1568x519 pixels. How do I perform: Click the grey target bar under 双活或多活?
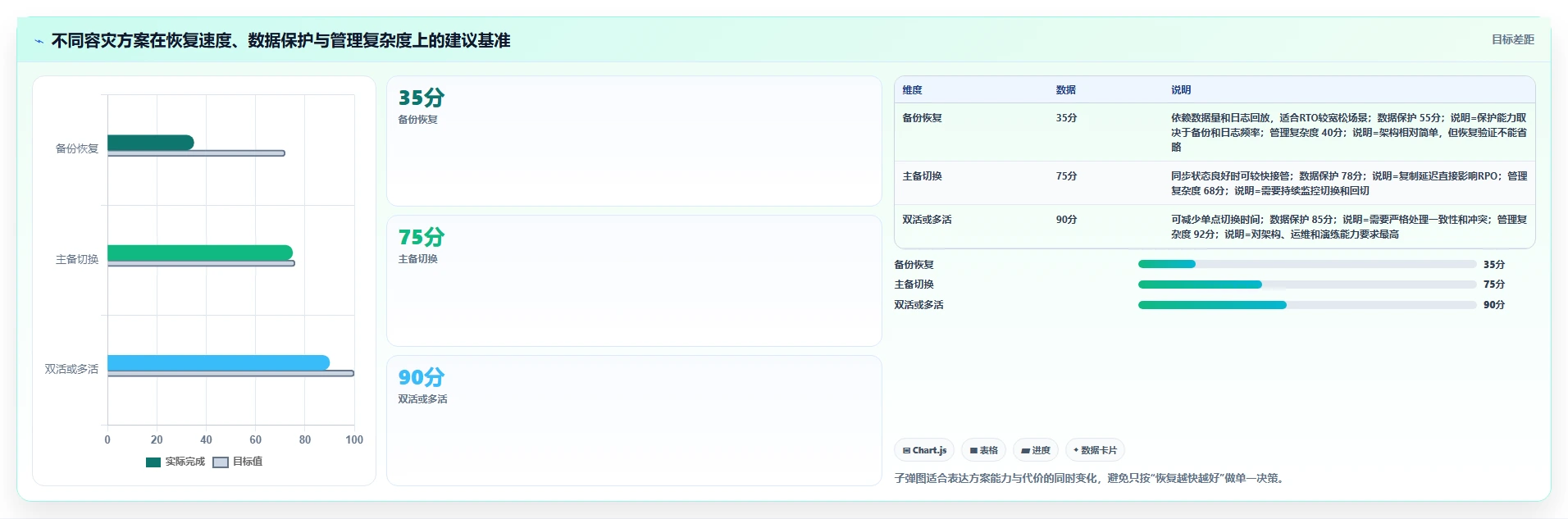tap(230, 373)
